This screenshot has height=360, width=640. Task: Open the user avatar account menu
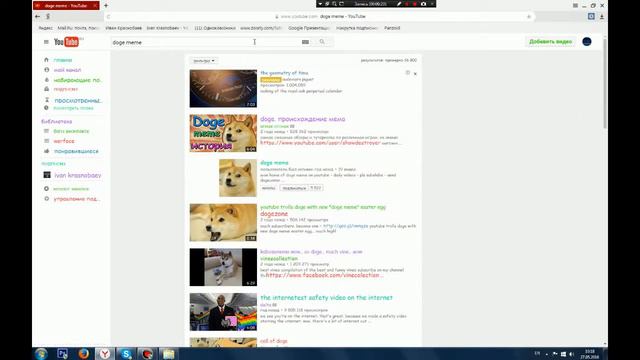587,42
